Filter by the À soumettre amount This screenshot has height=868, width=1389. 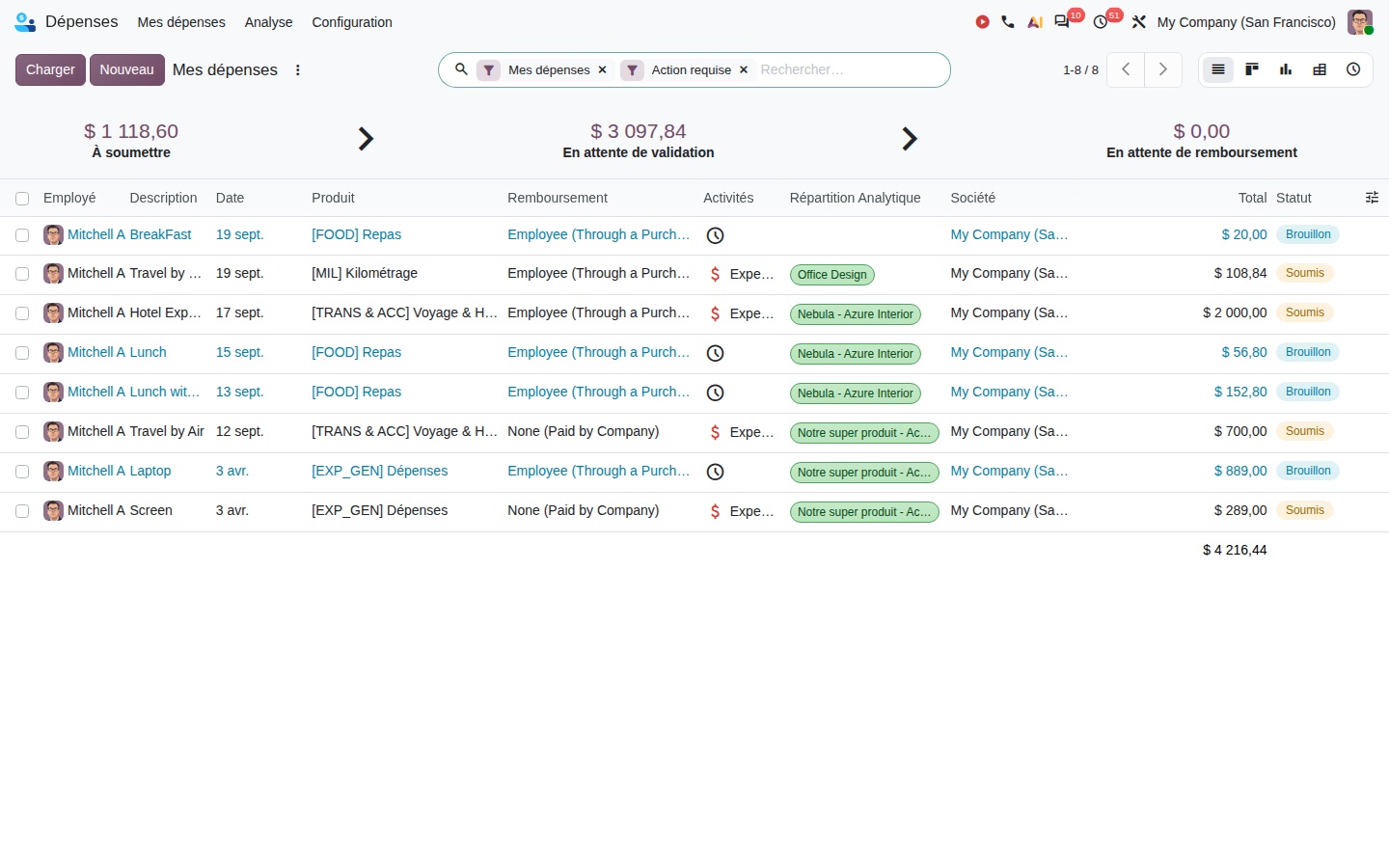point(131,131)
